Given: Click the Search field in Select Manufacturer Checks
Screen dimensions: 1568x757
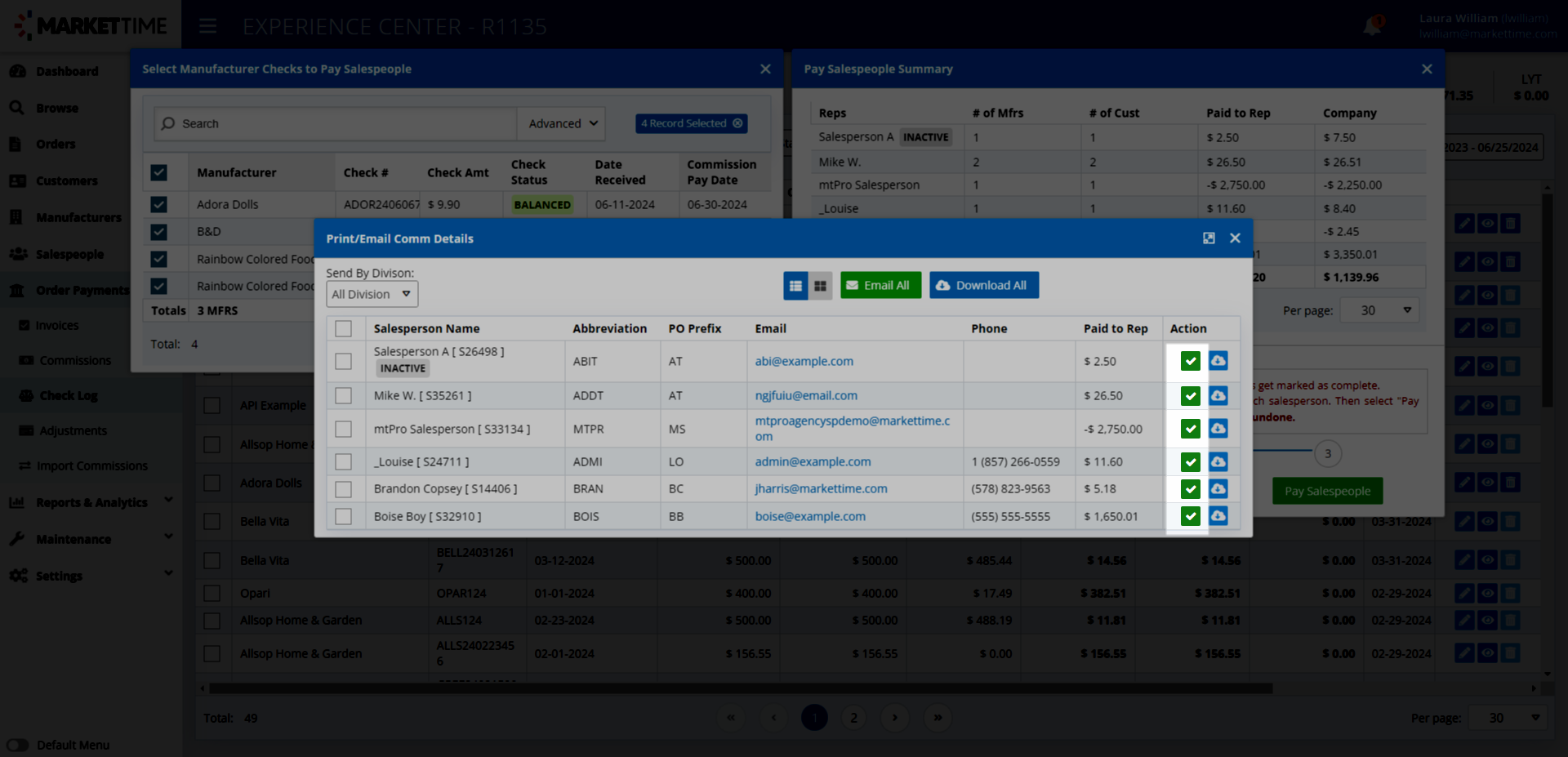Looking at the screenshot, I should pyautogui.click(x=335, y=123).
